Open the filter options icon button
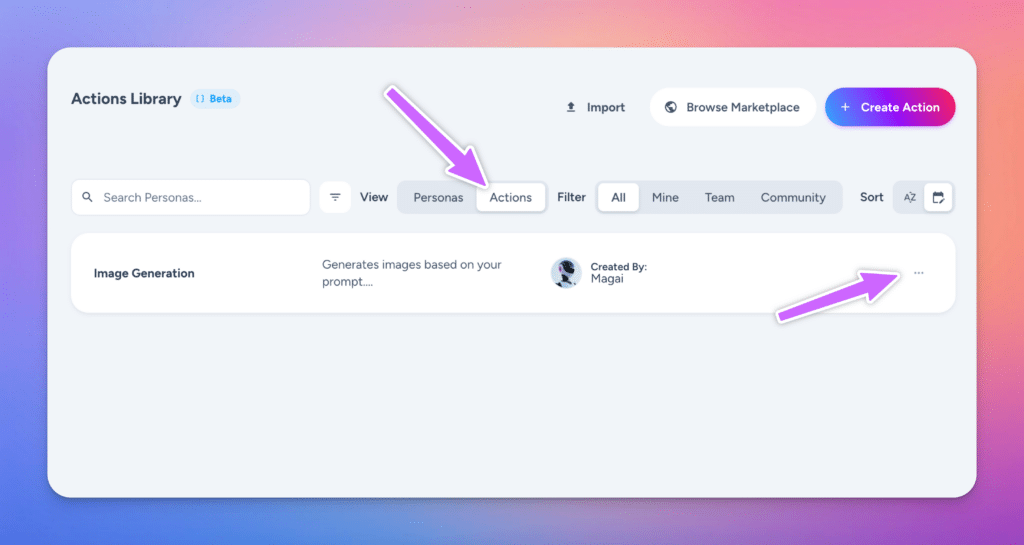Viewport: 1024px width, 545px height. click(335, 197)
